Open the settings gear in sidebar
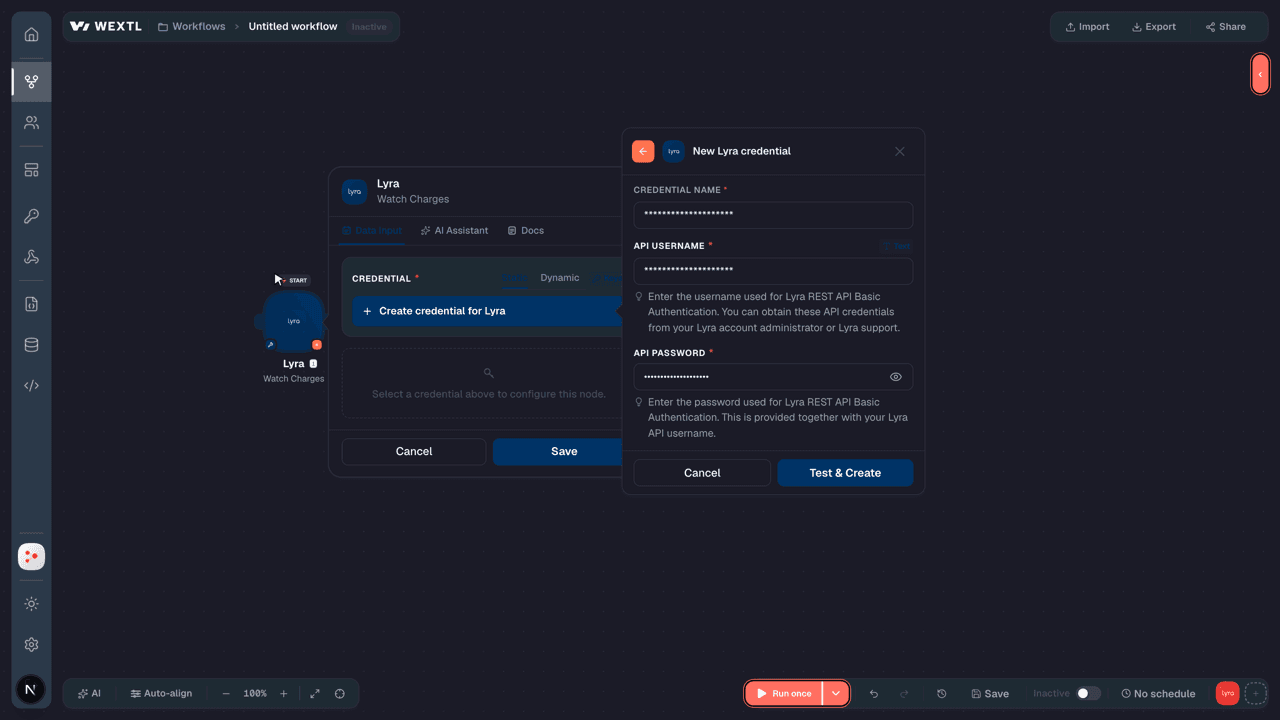Viewport: 1280px width, 720px height. pos(31,645)
